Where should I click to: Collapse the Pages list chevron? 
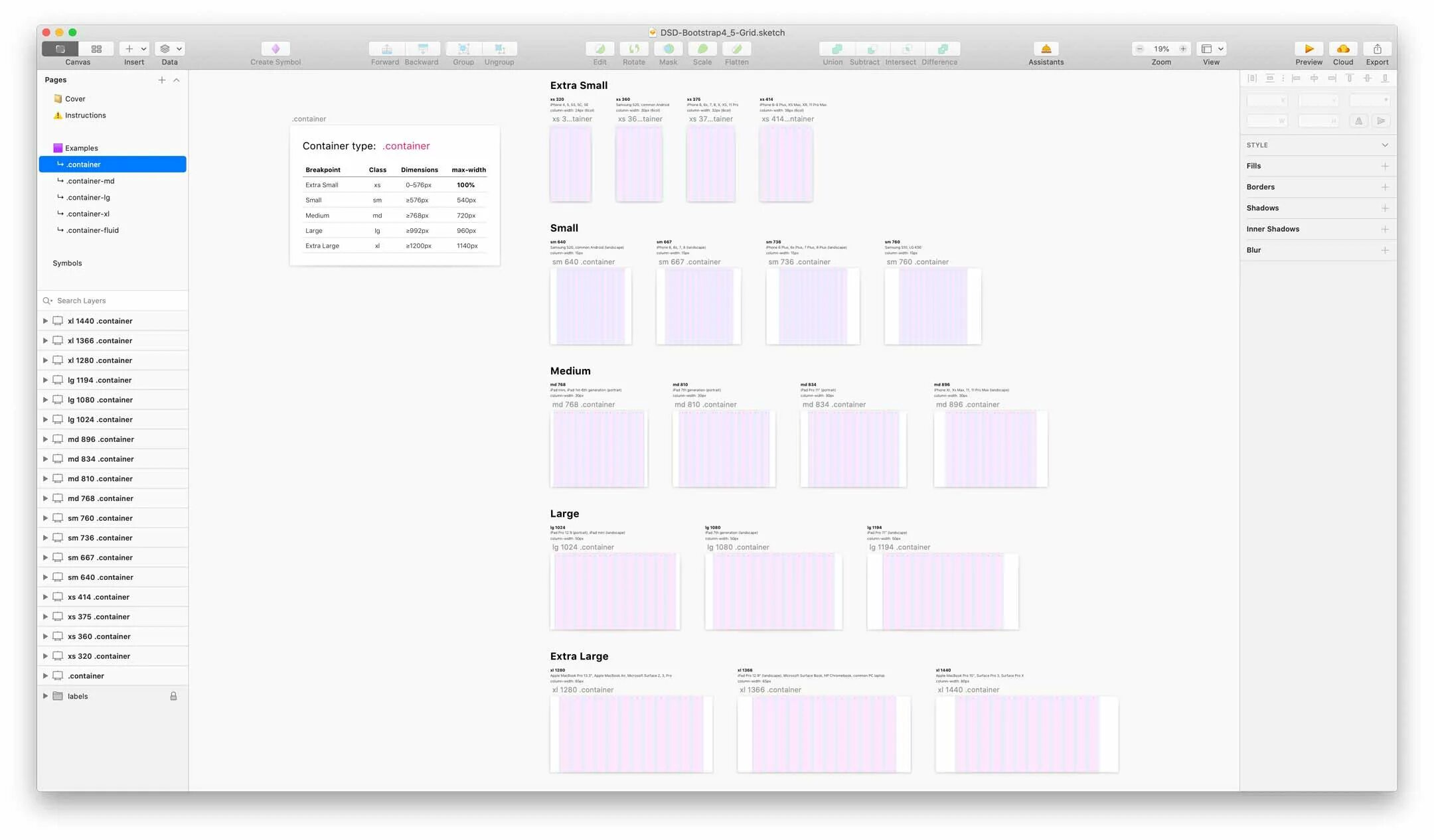point(177,80)
